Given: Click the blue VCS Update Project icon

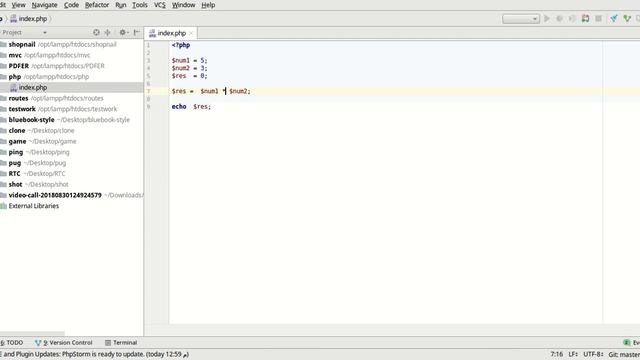Looking at the screenshot, I should tap(614, 19).
